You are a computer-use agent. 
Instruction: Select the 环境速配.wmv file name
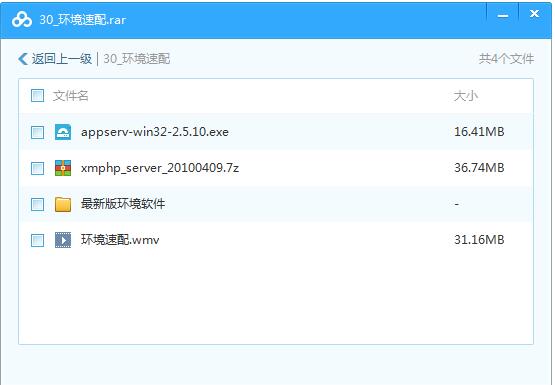(x=120, y=240)
